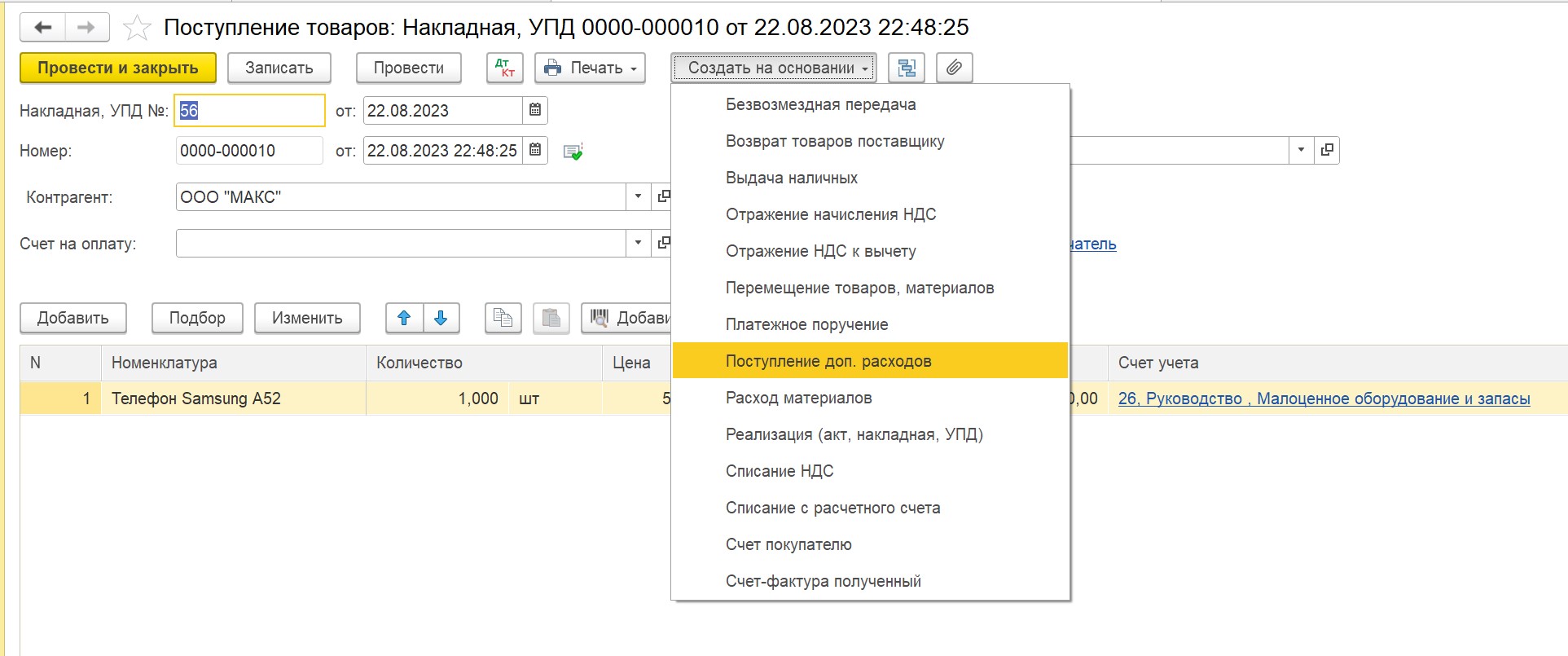Image resolution: width=1568 pixels, height=656 pixels.
Task: Select Платежное поручение
Action: click(x=870, y=324)
